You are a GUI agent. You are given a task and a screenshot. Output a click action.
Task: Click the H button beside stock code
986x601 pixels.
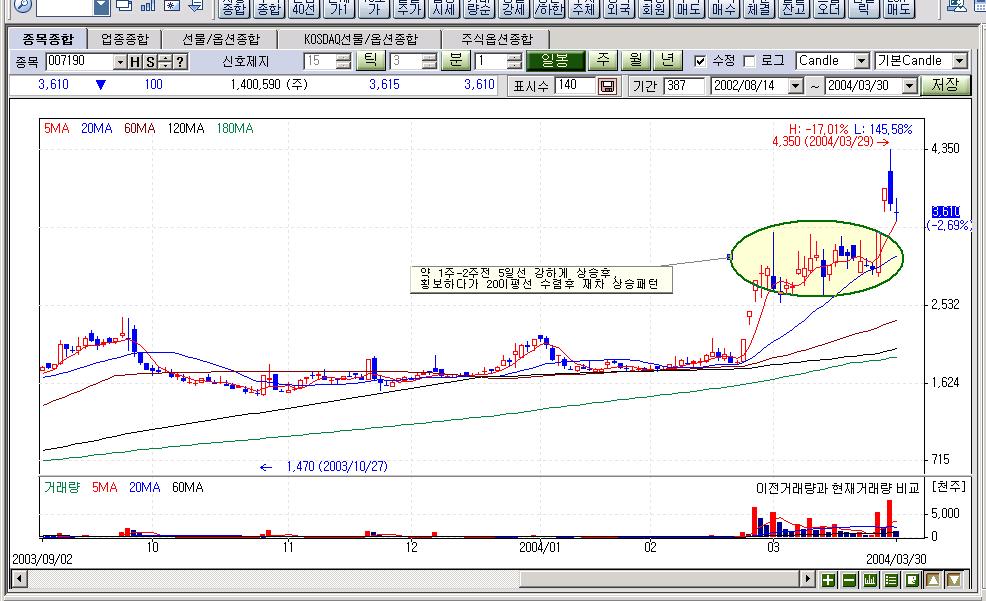[135, 62]
